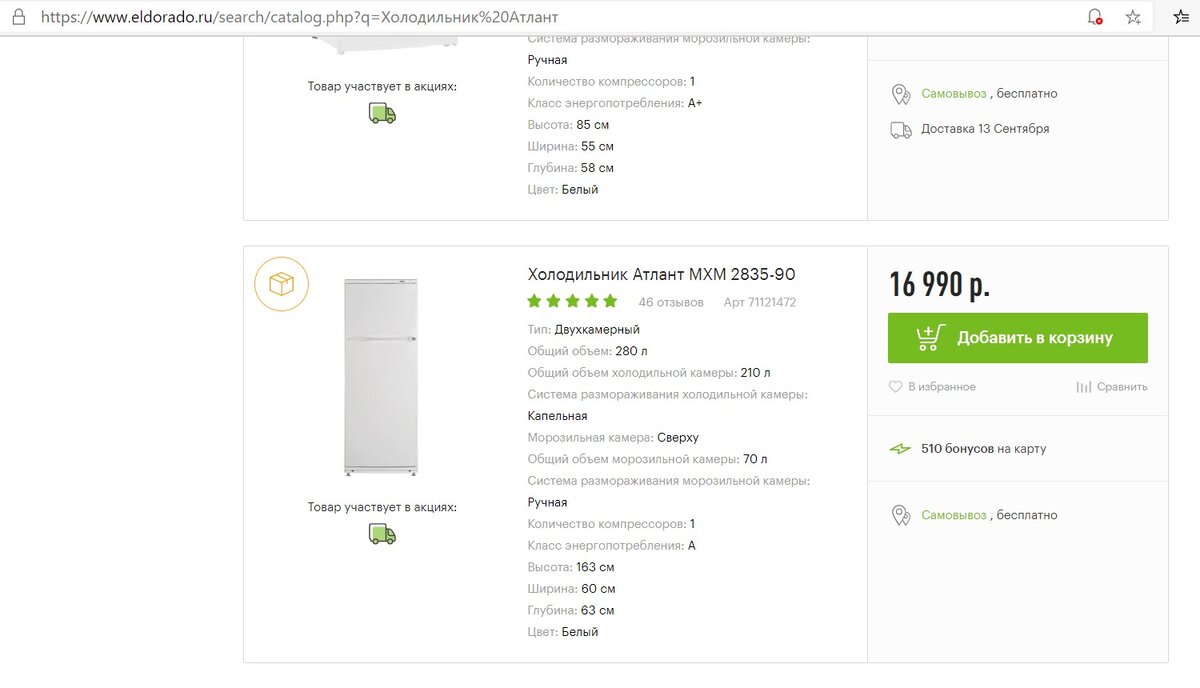Viewport: 1200px width, 688px height.
Task: Open the browser notifications bell icon
Action: [1095, 17]
